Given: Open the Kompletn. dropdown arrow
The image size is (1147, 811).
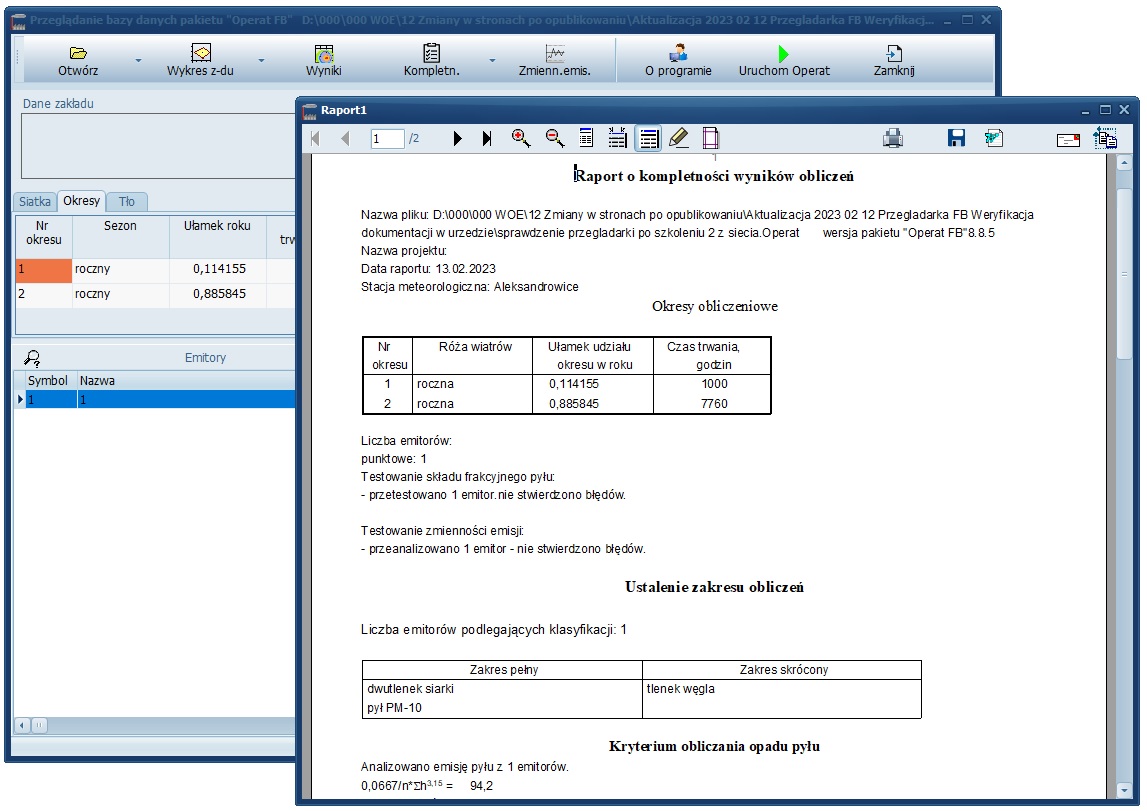Looking at the screenshot, I should tap(492, 61).
